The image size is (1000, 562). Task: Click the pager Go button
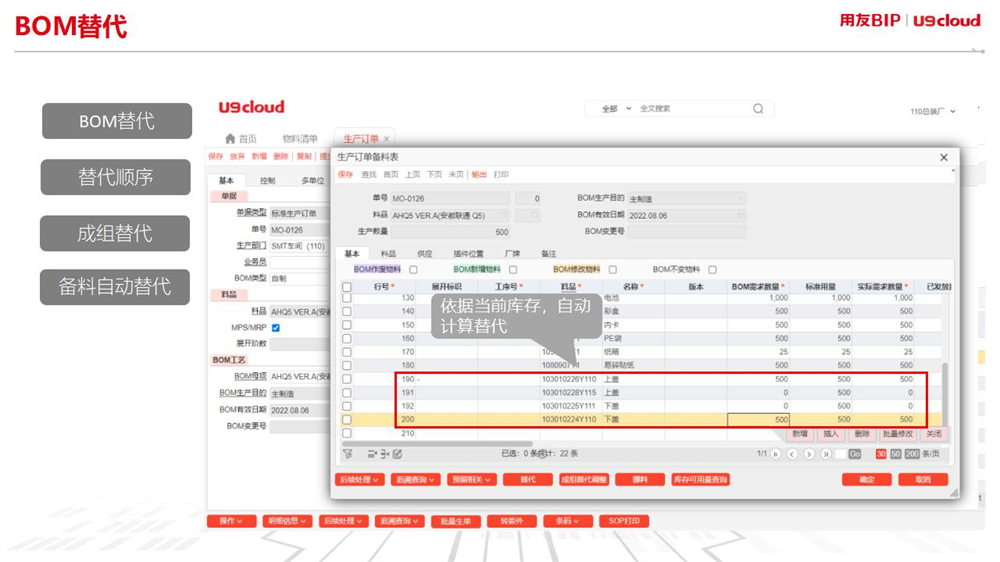[x=855, y=454]
